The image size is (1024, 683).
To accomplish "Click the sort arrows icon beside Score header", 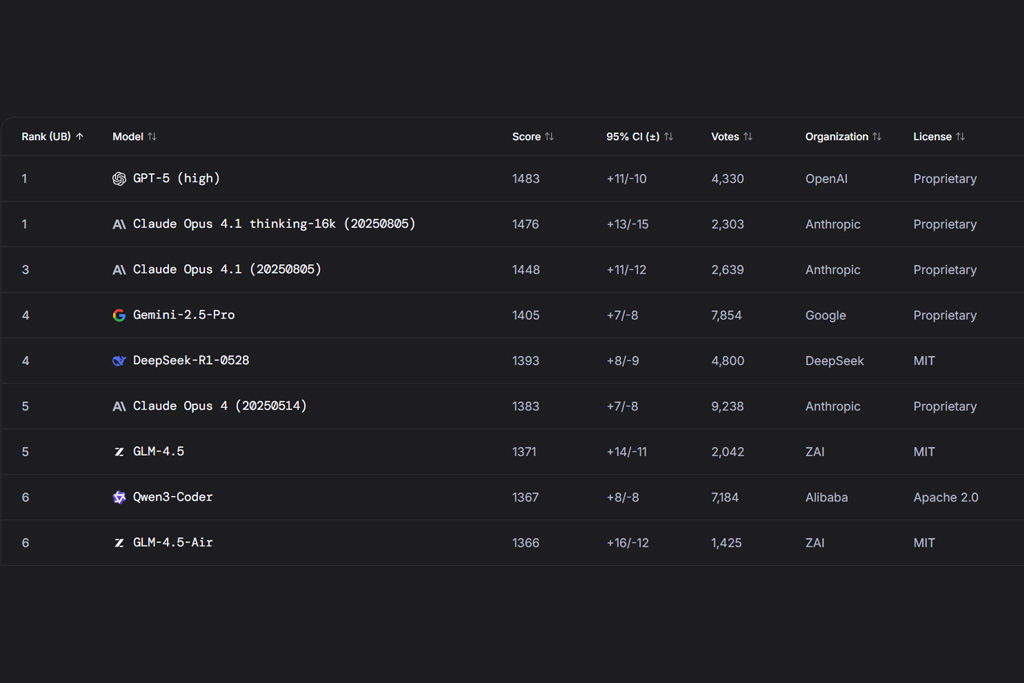I will (549, 136).
